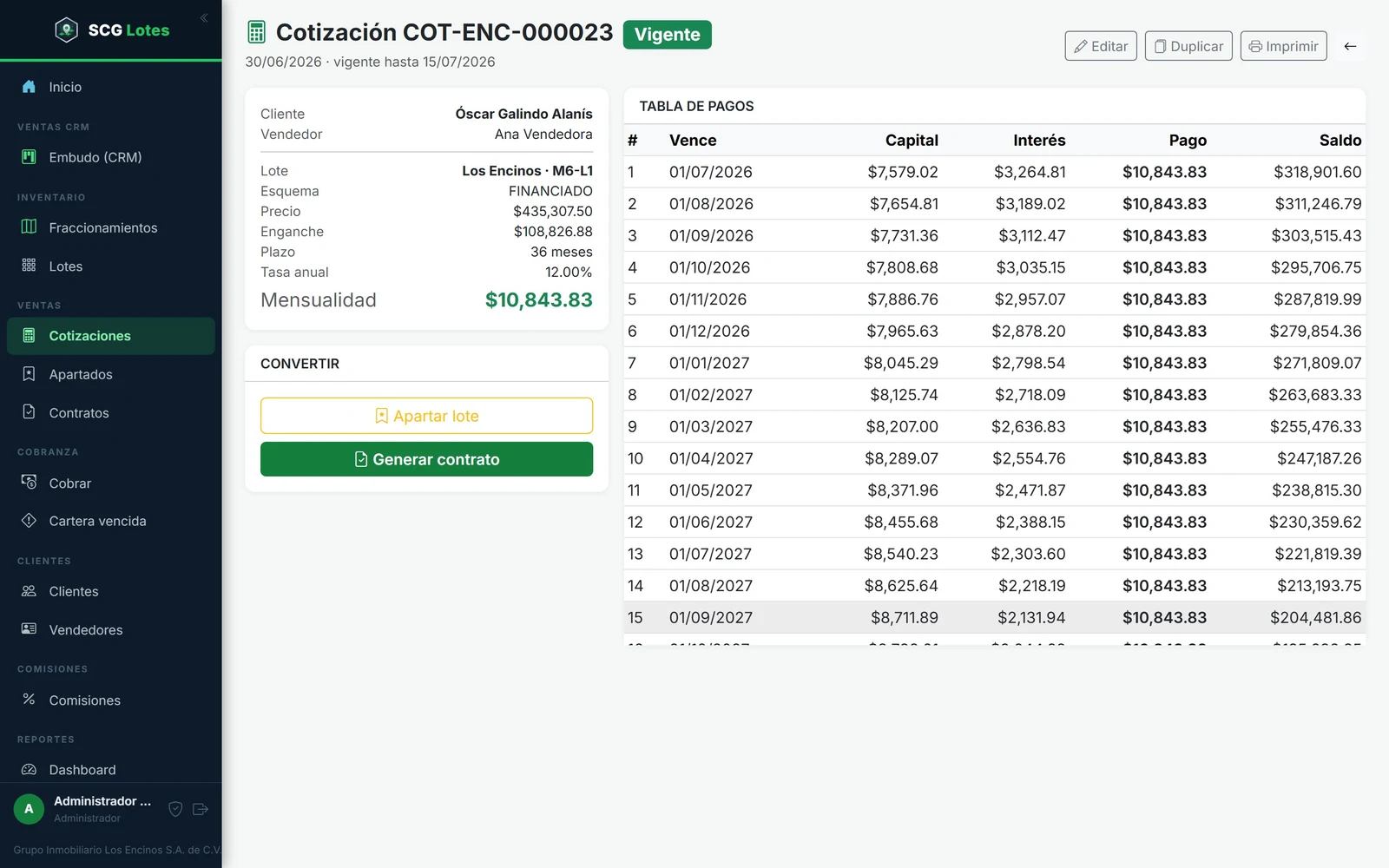Open Embudo (CRM) in the sidebar

click(x=110, y=157)
